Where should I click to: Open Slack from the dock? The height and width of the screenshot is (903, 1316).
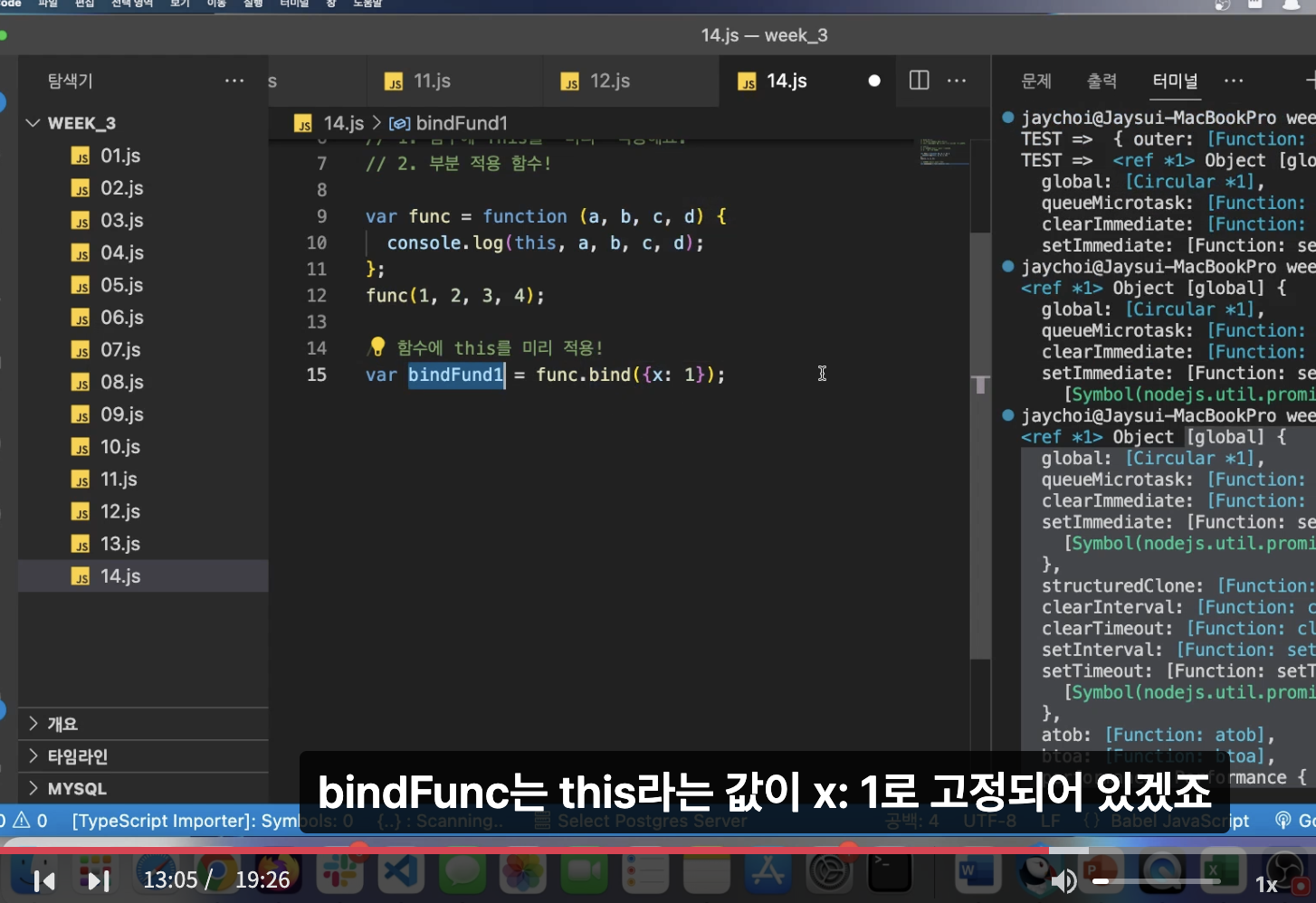coord(339,873)
